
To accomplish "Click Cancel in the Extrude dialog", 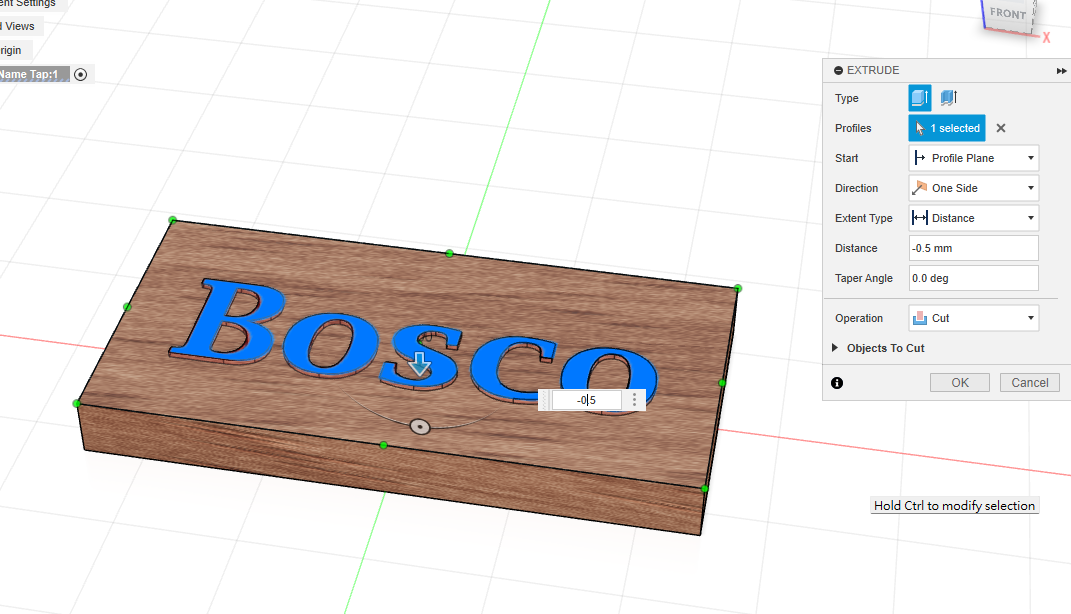I will pos(1029,383).
